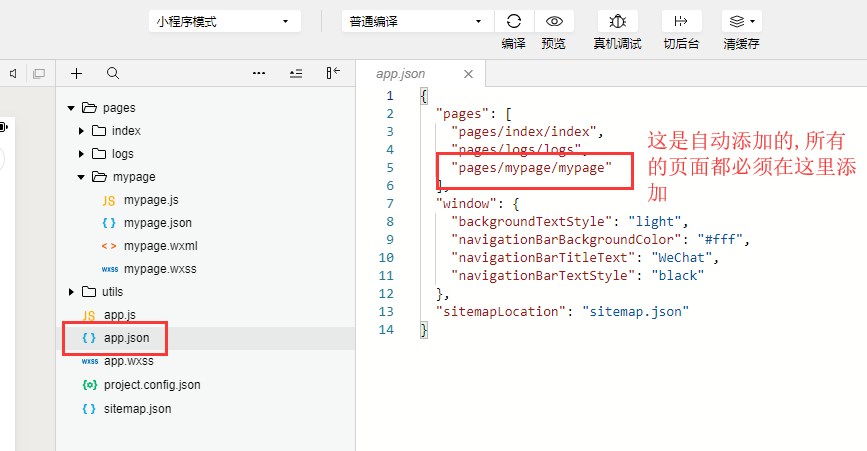Screen dimensions: 867x451
Task: Hide the file tree sidebar panel
Action: (333, 73)
